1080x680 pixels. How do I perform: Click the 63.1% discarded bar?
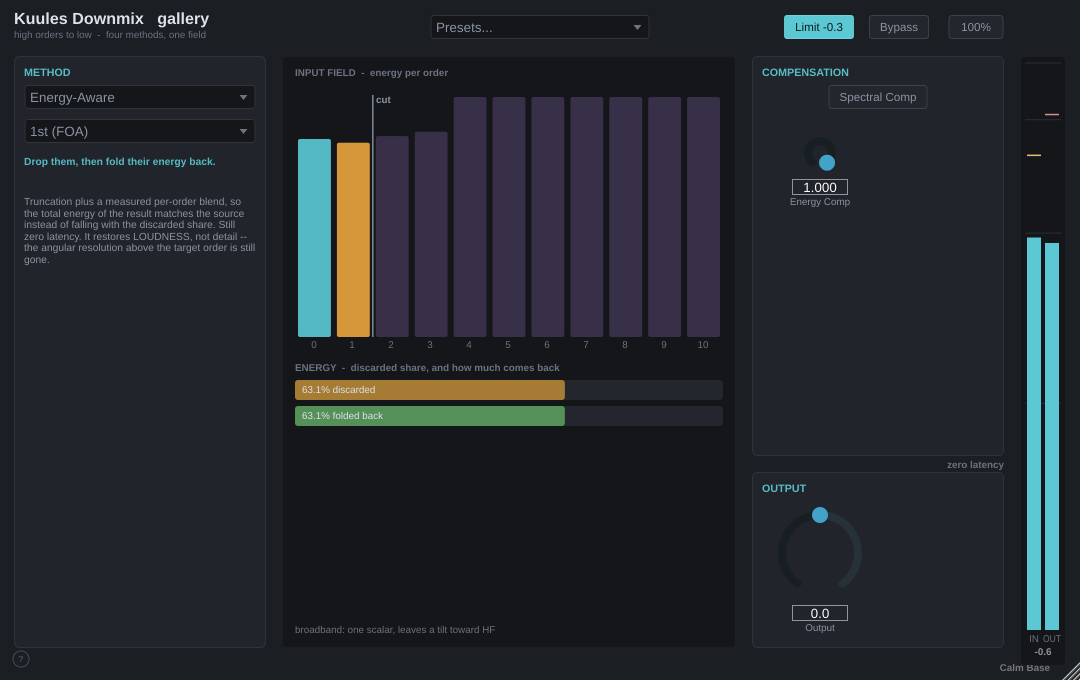430,390
